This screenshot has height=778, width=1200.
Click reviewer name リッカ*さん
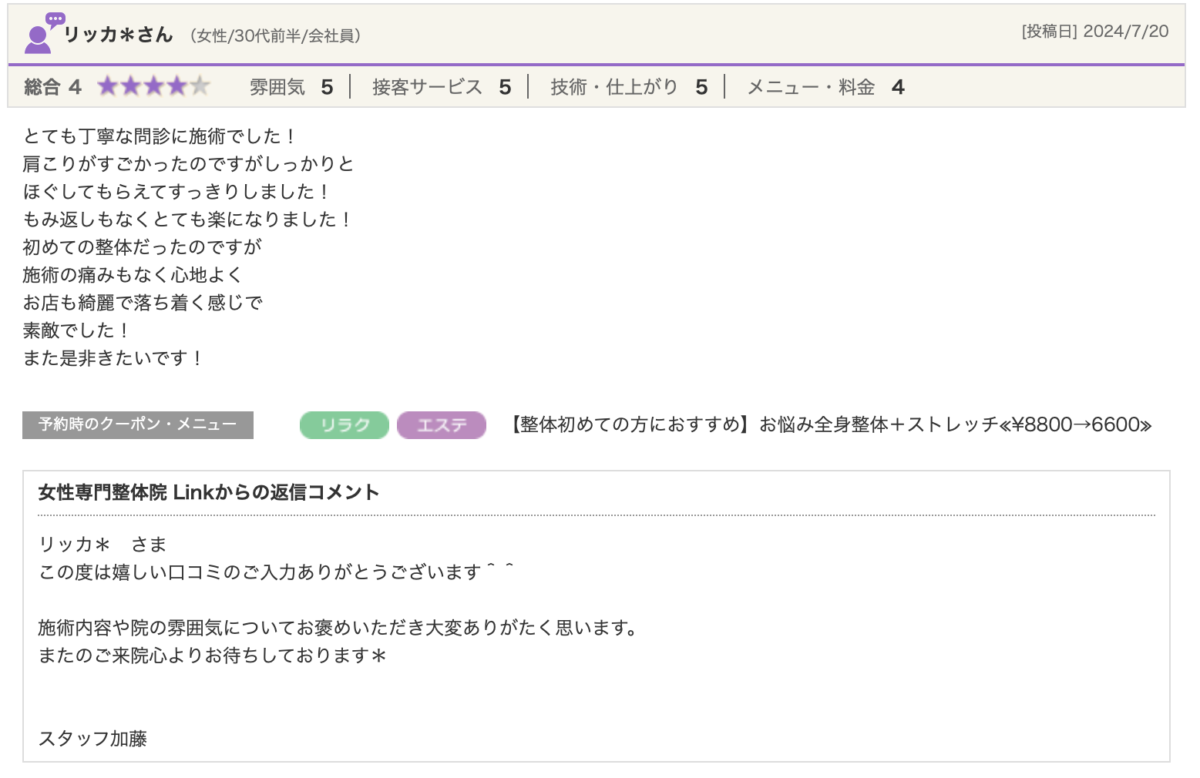click(118, 35)
